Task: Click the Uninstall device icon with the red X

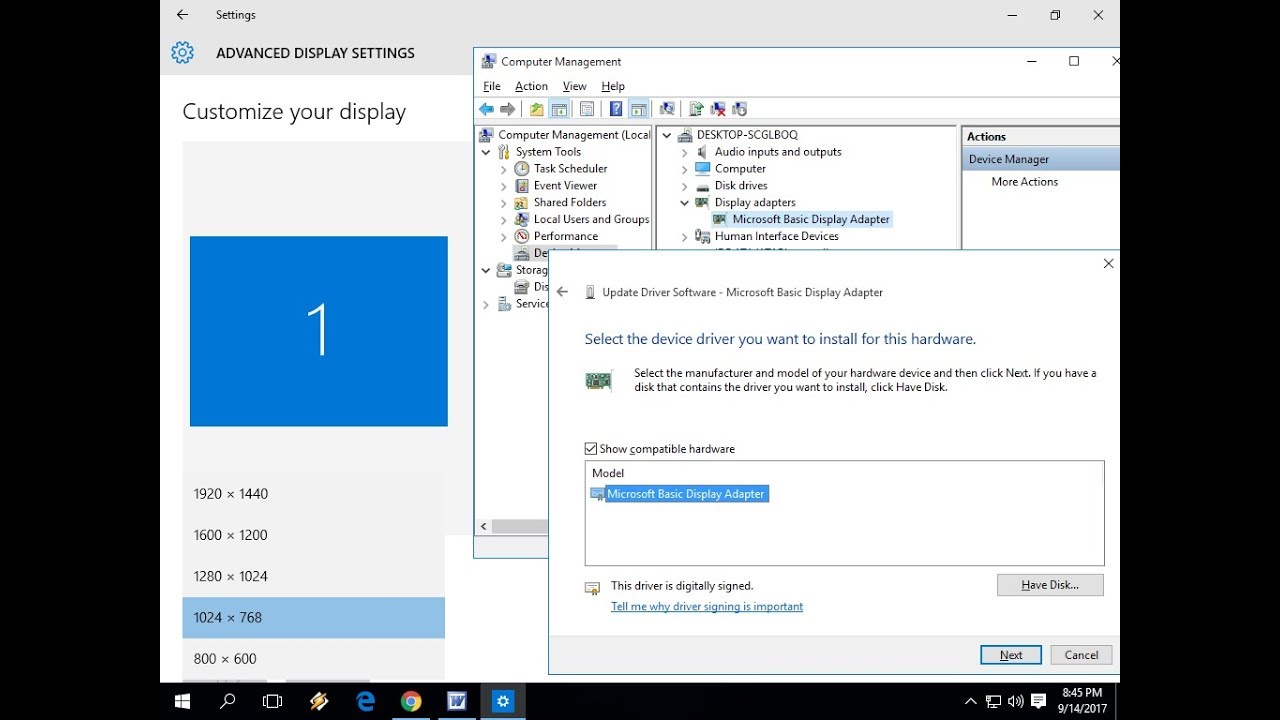Action: click(x=718, y=109)
